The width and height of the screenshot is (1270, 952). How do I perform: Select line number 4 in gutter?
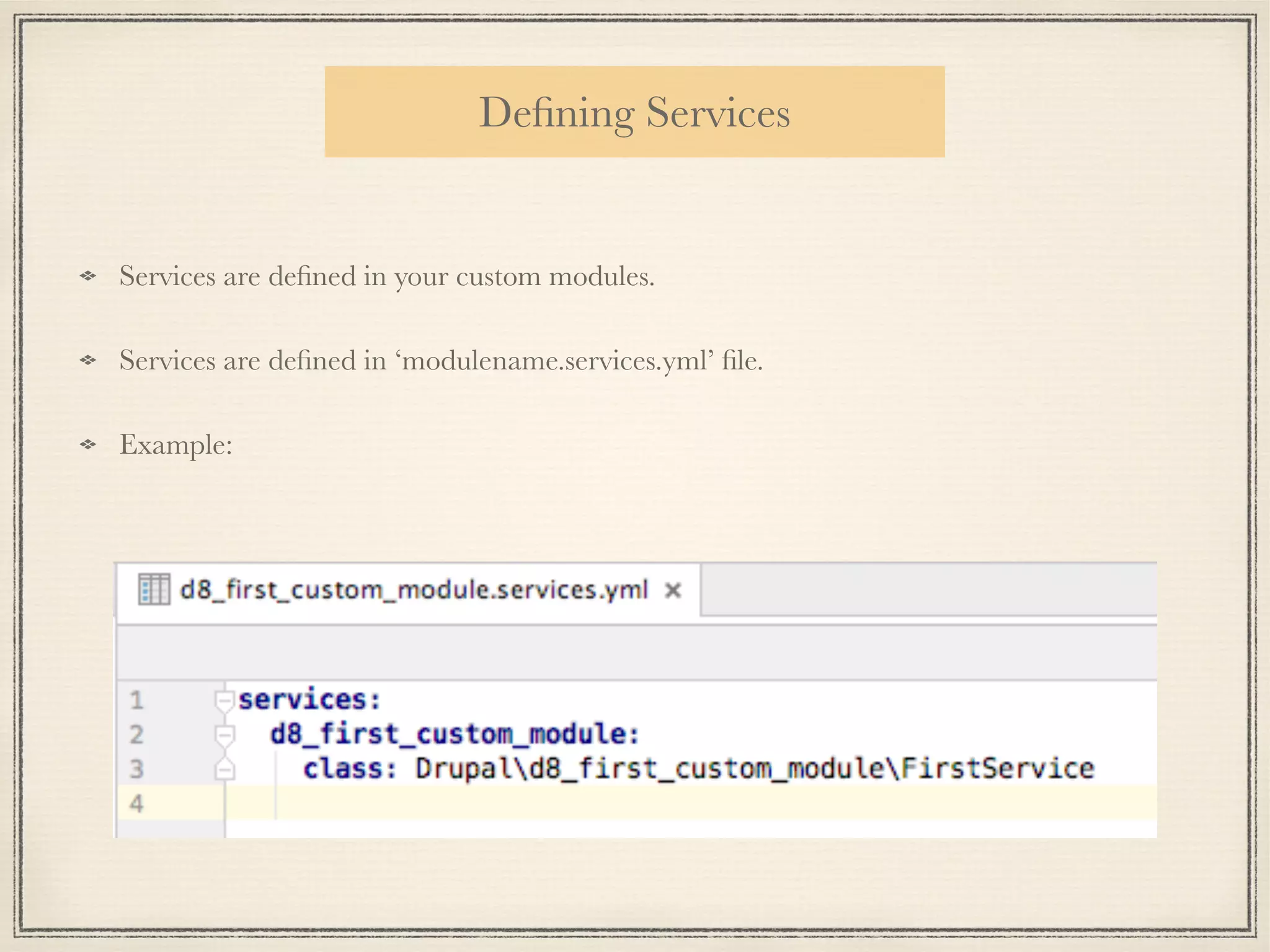click(x=136, y=804)
